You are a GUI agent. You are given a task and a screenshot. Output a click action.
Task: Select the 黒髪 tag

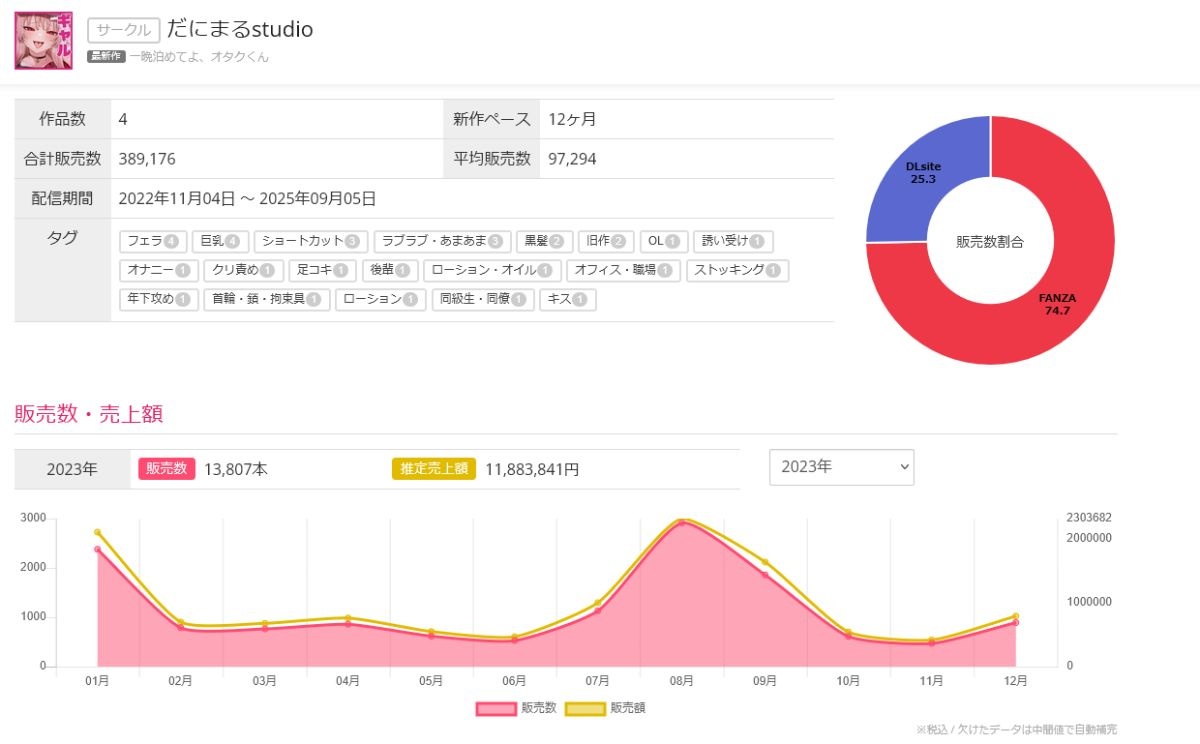[545, 241]
